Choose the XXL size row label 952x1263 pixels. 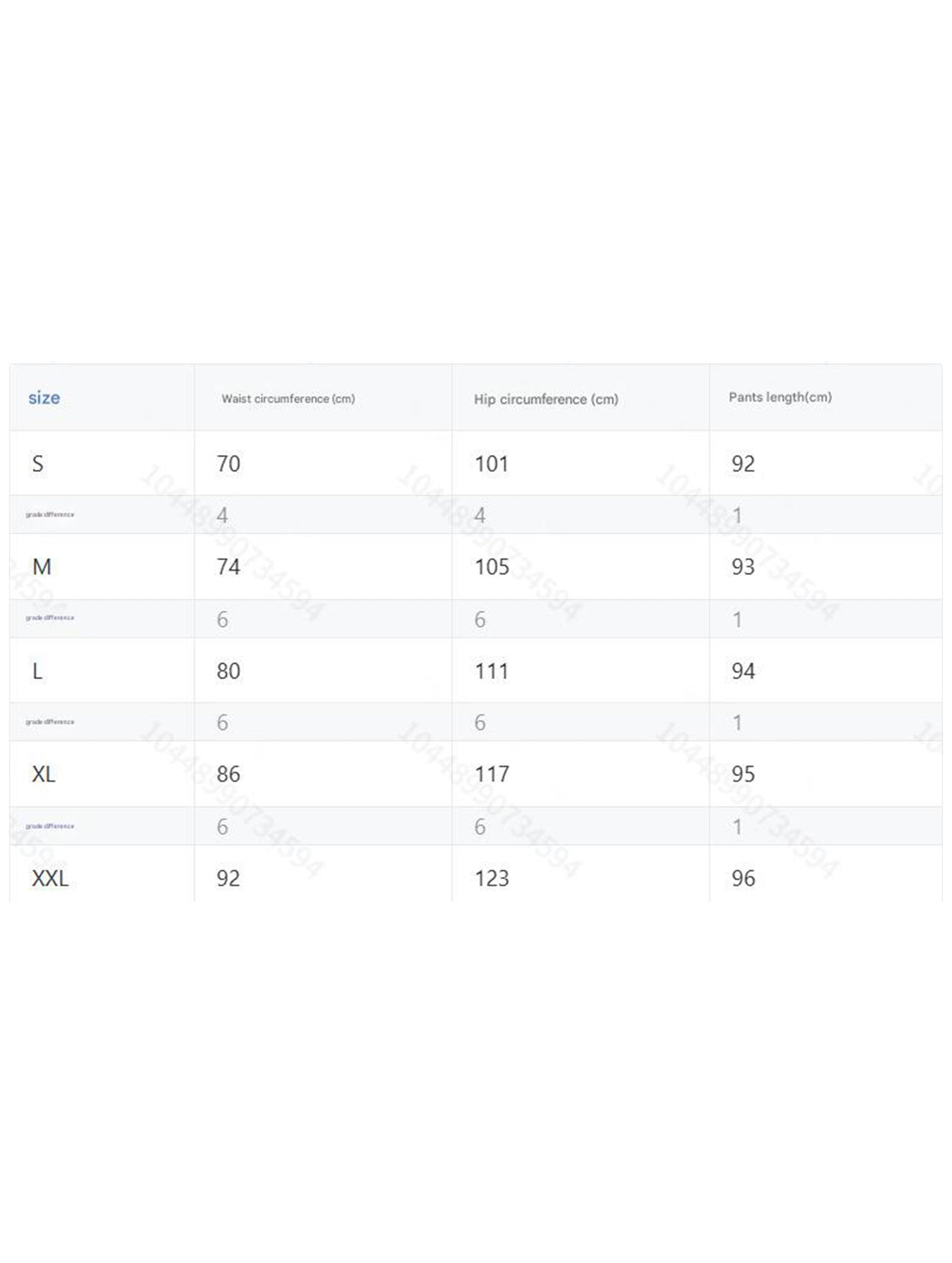pyautogui.click(x=50, y=878)
